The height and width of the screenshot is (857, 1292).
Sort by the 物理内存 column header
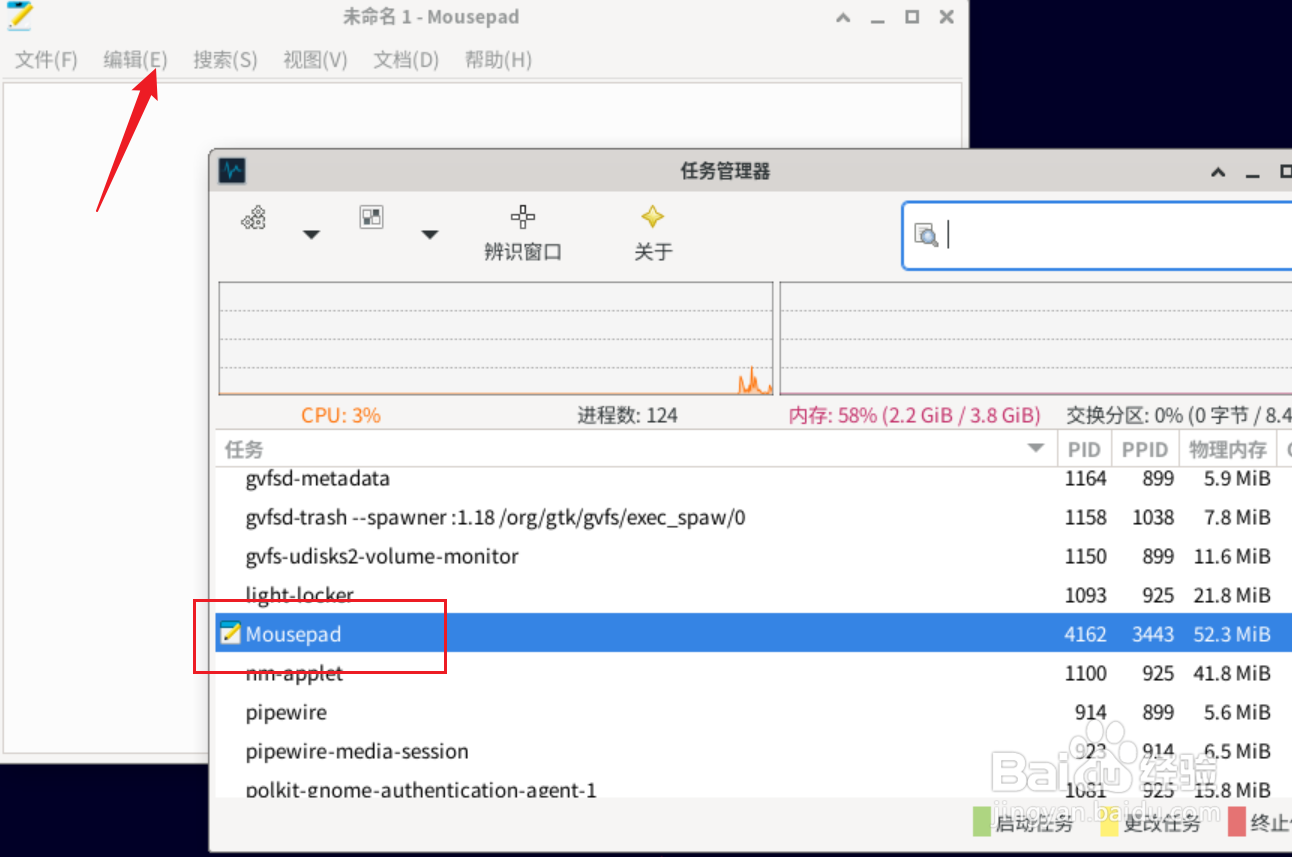(1228, 450)
